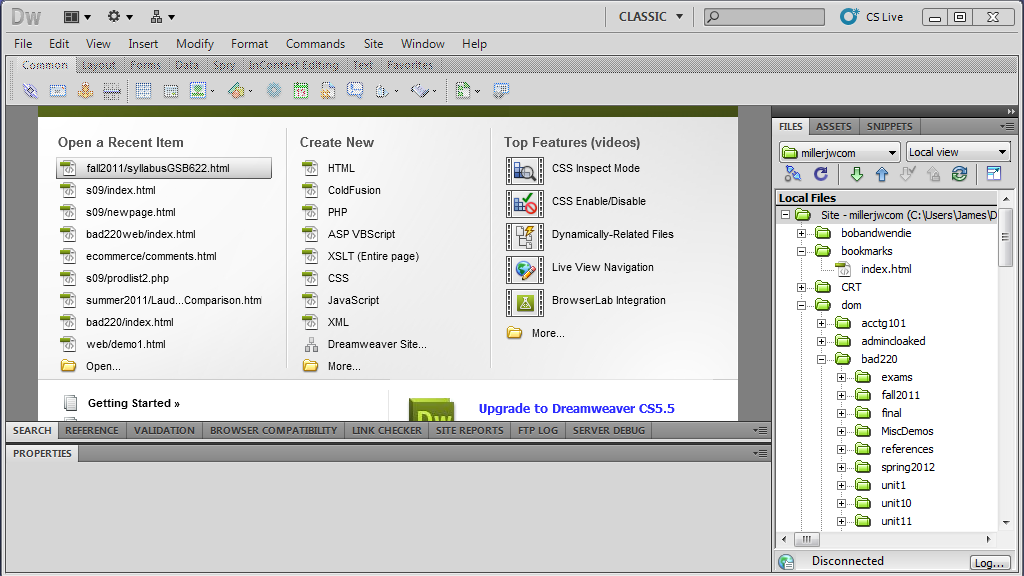Switch to the Link Checker tab
The width and height of the screenshot is (1024, 576).
pos(386,431)
